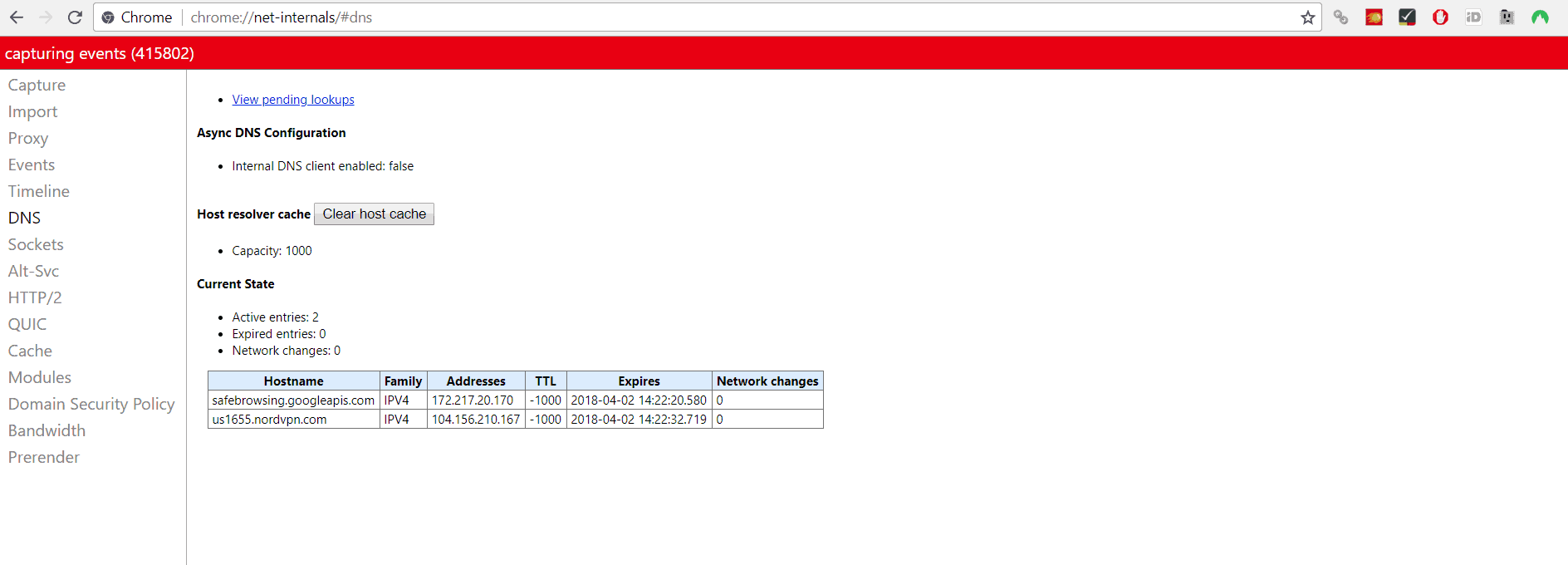The width and height of the screenshot is (1568, 565).
Task: Open the Proxy section
Action: tap(28, 138)
